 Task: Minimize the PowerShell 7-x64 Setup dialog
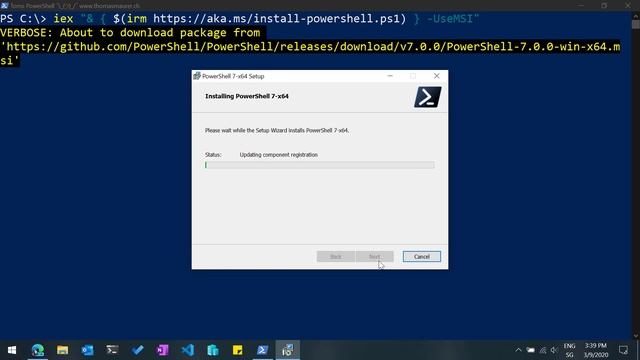point(390,76)
